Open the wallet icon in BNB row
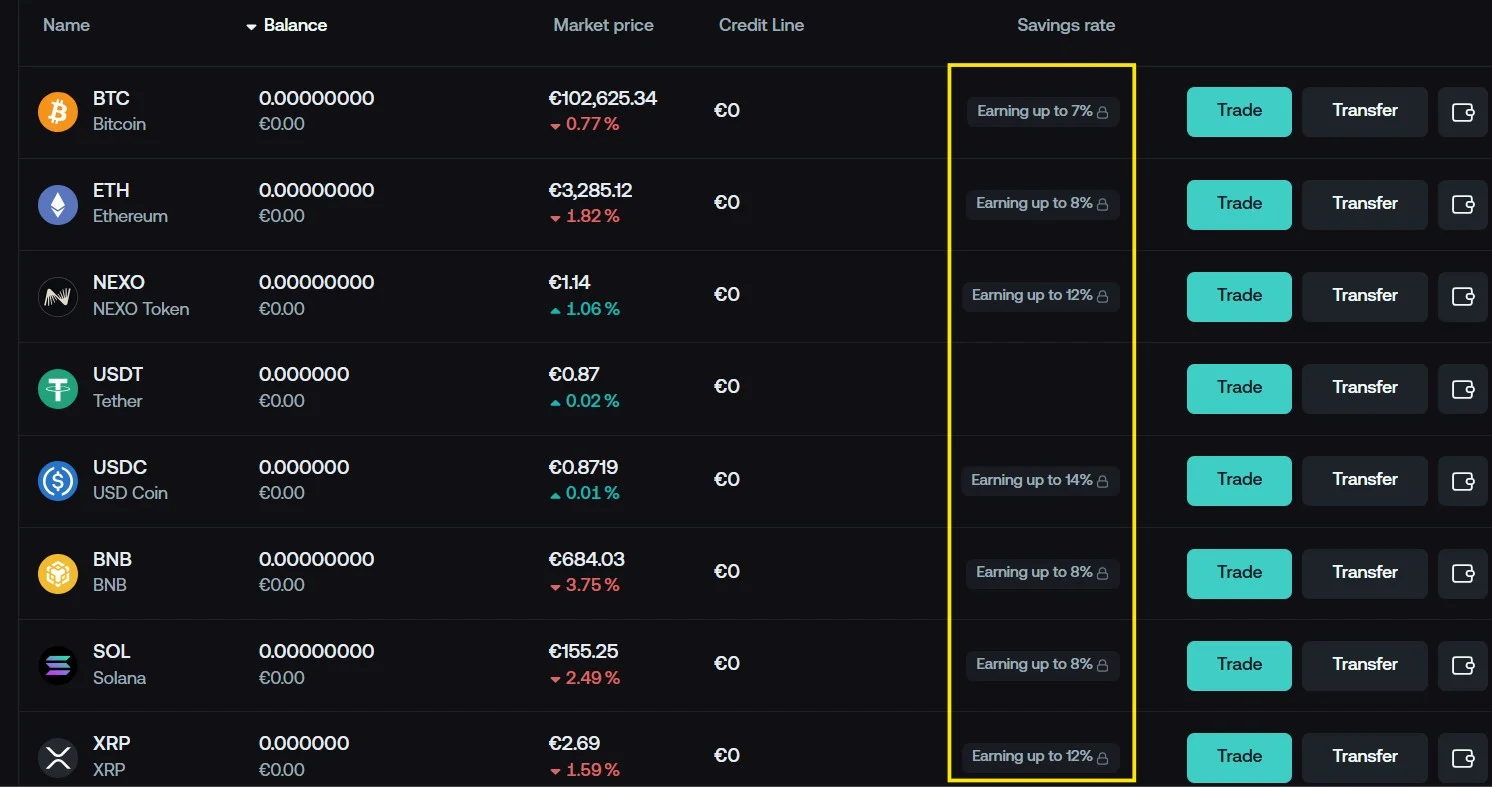 tap(1463, 573)
